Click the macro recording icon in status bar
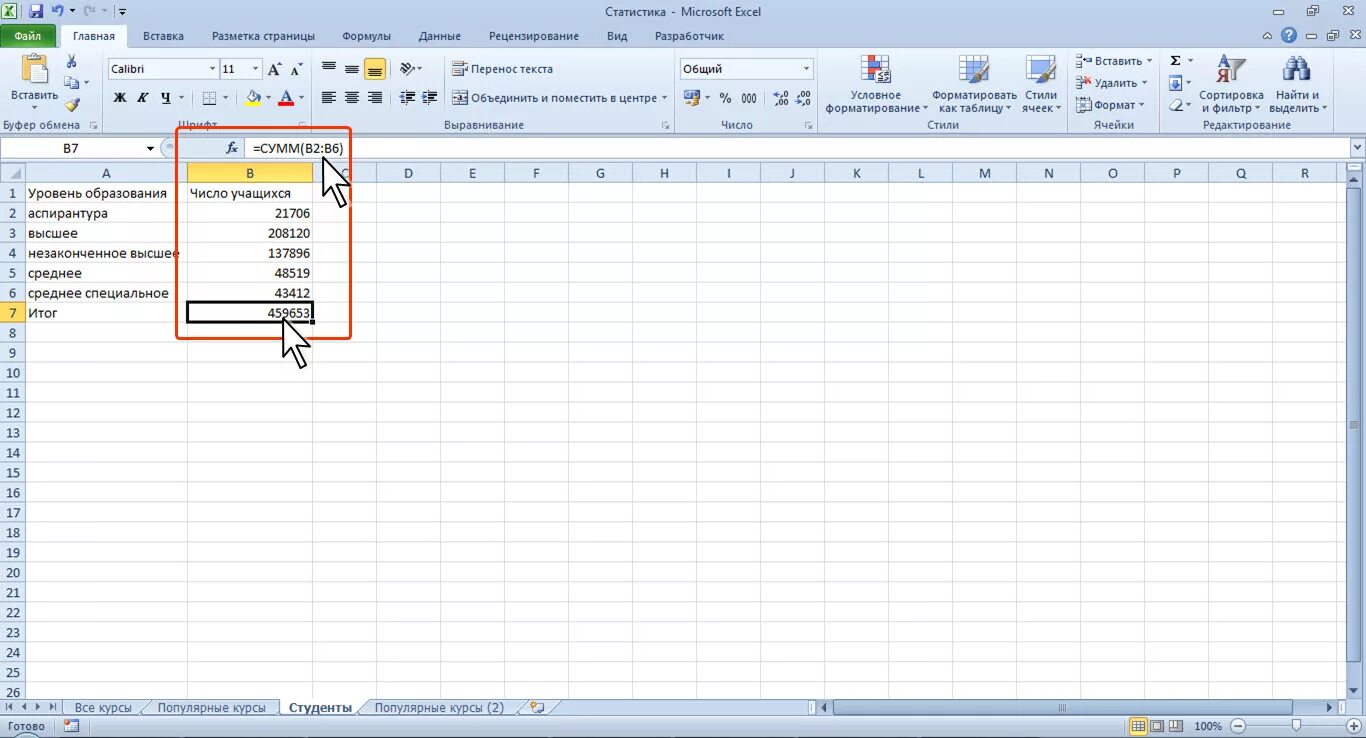 coord(71,726)
